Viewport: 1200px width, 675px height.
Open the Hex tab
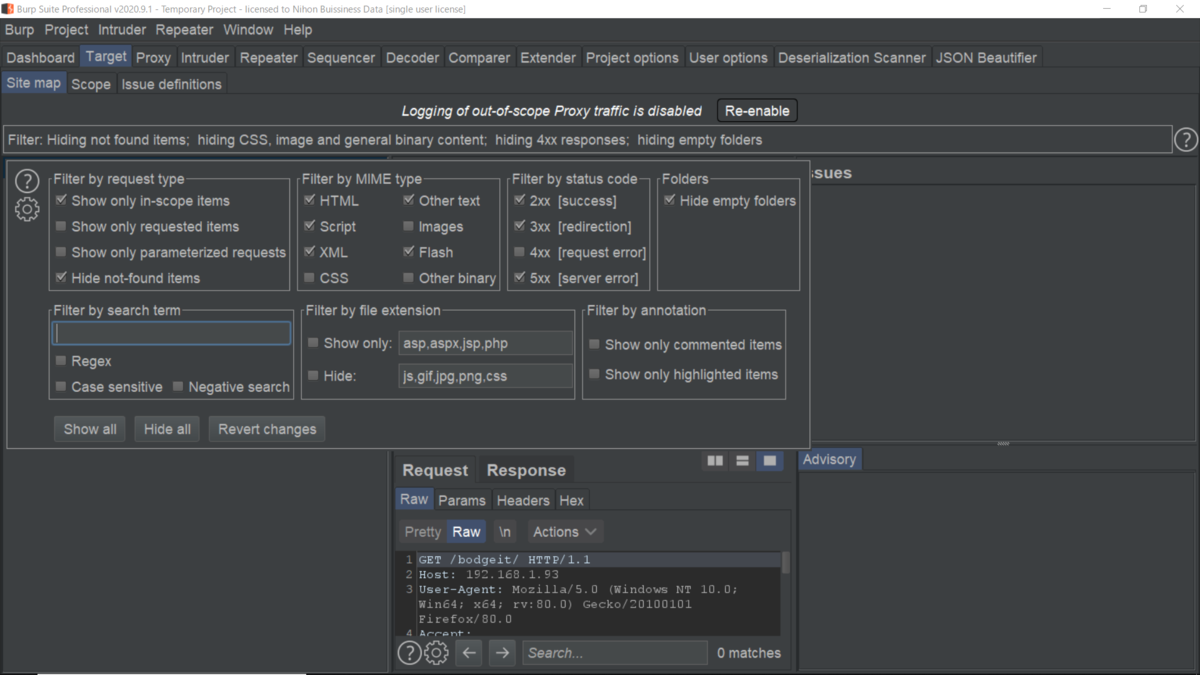click(x=572, y=500)
